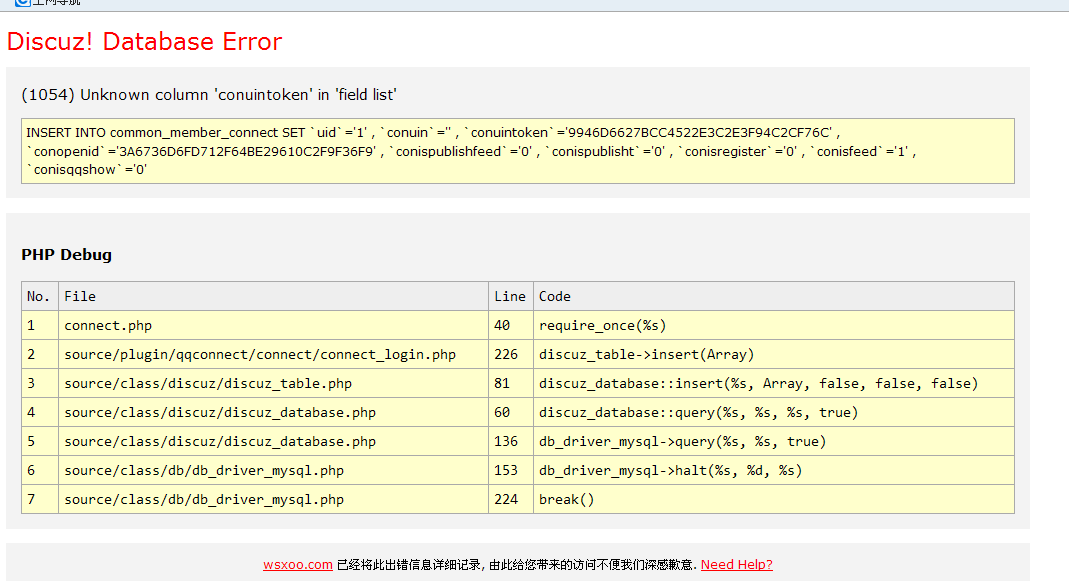Screen dimensions: 1069x581
Task: Click the Chinese apology message in footer
Action: 517,565
